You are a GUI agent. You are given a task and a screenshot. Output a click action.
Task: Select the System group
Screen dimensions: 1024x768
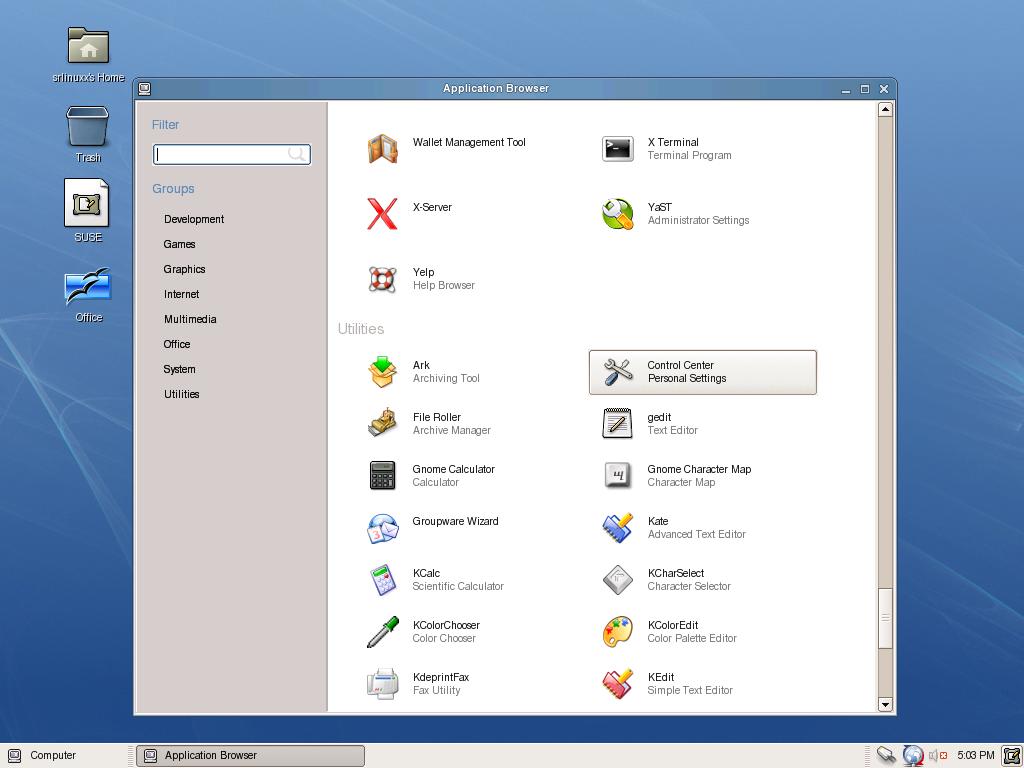click(180, 369)
